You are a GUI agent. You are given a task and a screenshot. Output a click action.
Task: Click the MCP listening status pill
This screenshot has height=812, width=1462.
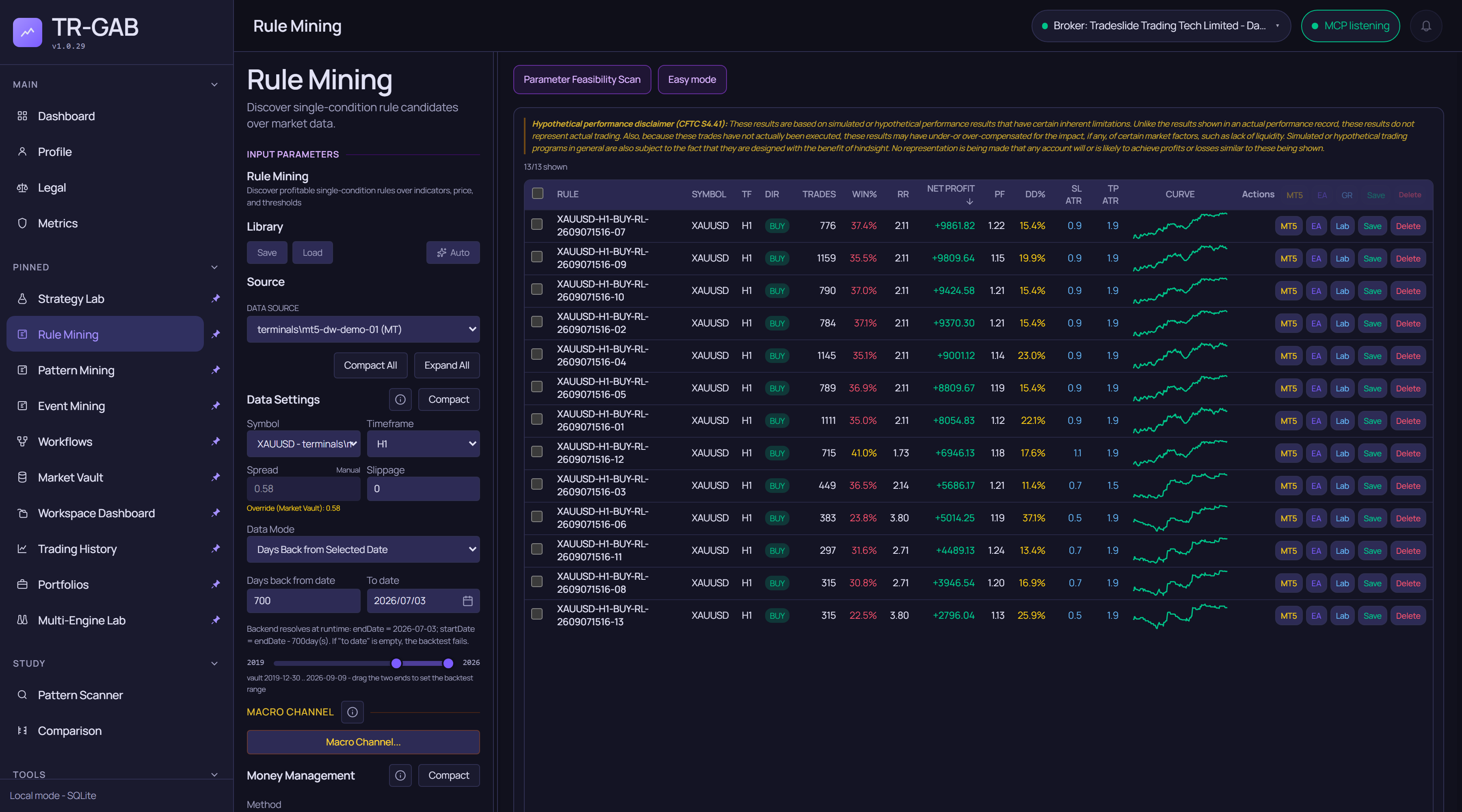click(1350, 26)
